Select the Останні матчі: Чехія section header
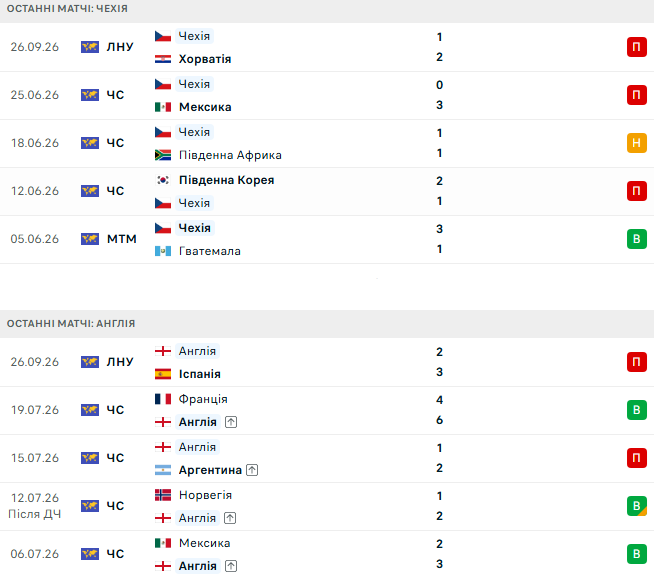654x578 pixels. coord(327,9)
